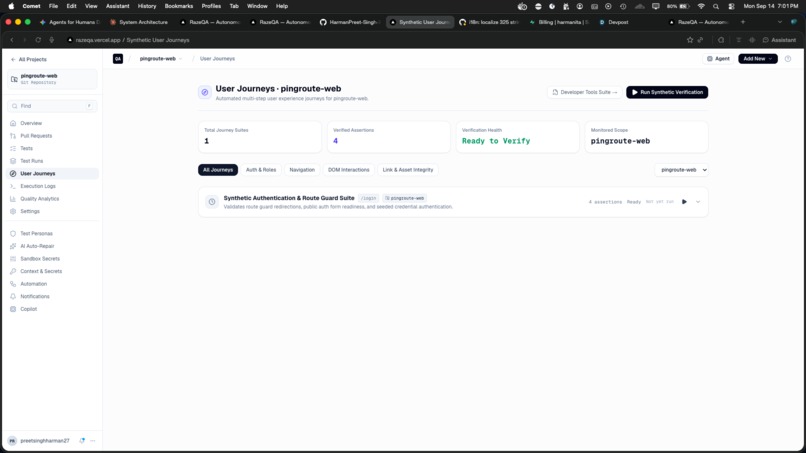Click the help question mark icon
806x453 pixels.
pos(788,59)
